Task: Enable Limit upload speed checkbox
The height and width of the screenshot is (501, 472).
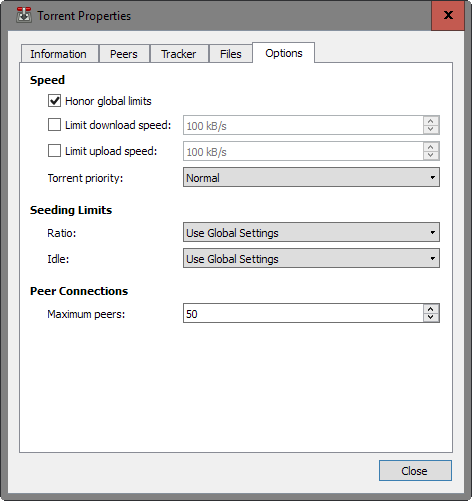Action: point(54,151)
